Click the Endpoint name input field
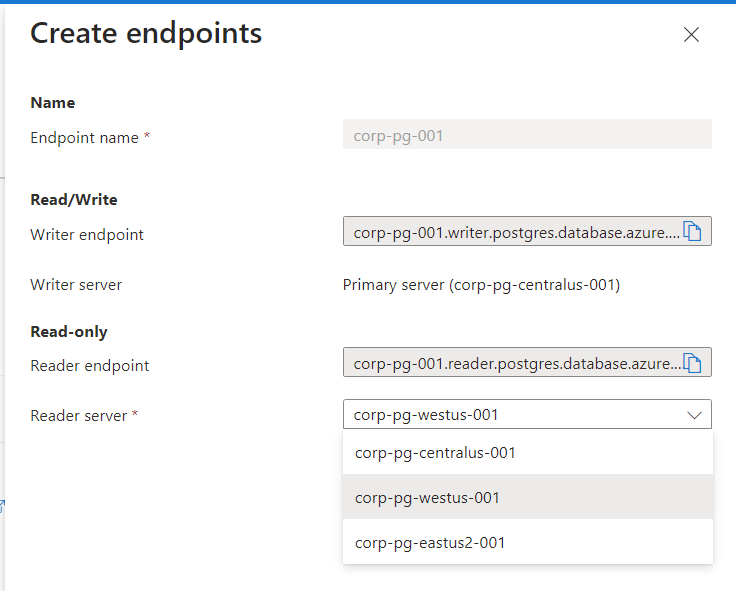The width and height of the screenshot is (736, 591). [527, 135]
